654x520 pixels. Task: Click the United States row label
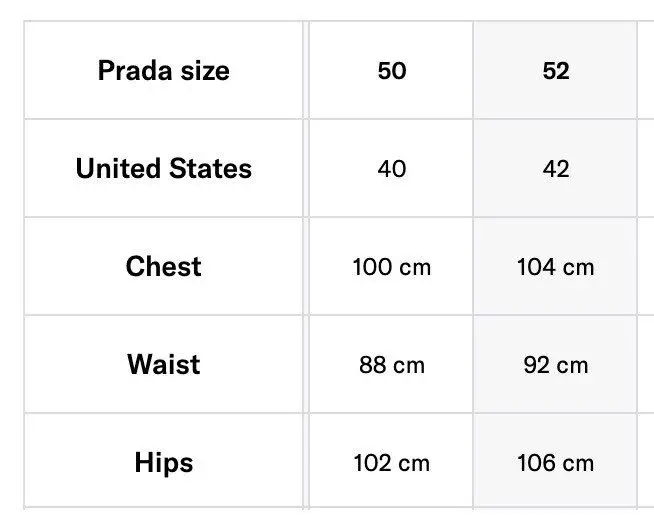click(x=163, y=168)
